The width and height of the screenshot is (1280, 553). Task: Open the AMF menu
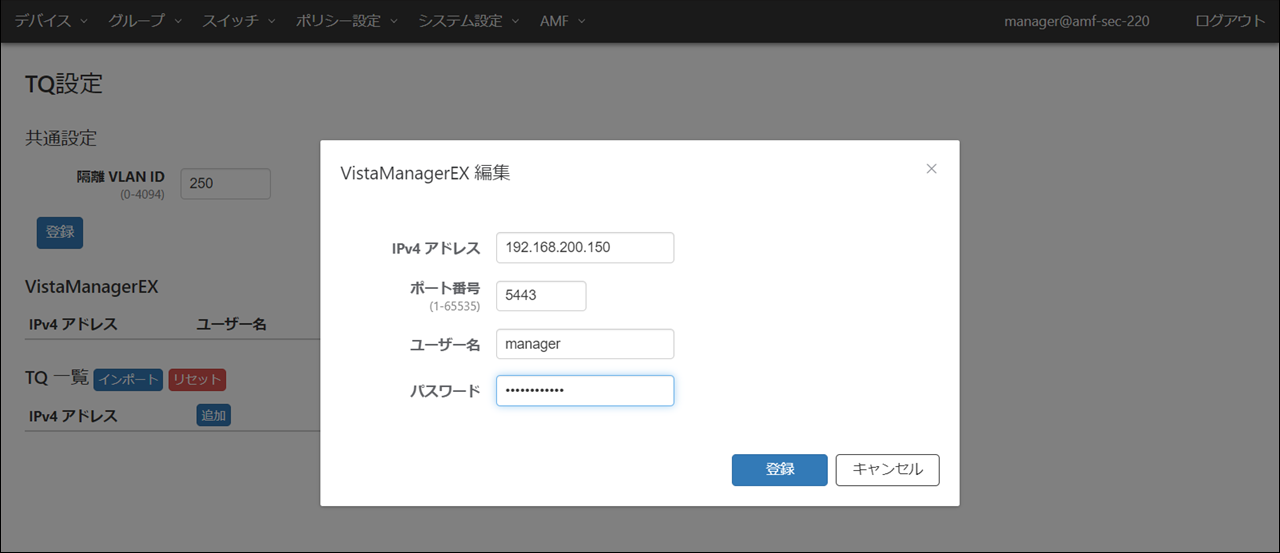coord(563,21)
